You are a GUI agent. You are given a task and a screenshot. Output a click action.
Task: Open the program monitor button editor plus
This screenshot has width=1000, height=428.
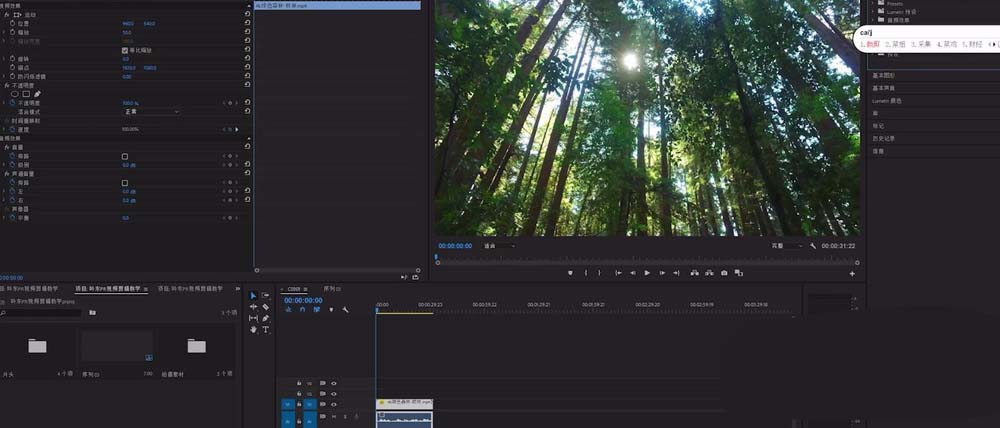[x=852, y=273]
